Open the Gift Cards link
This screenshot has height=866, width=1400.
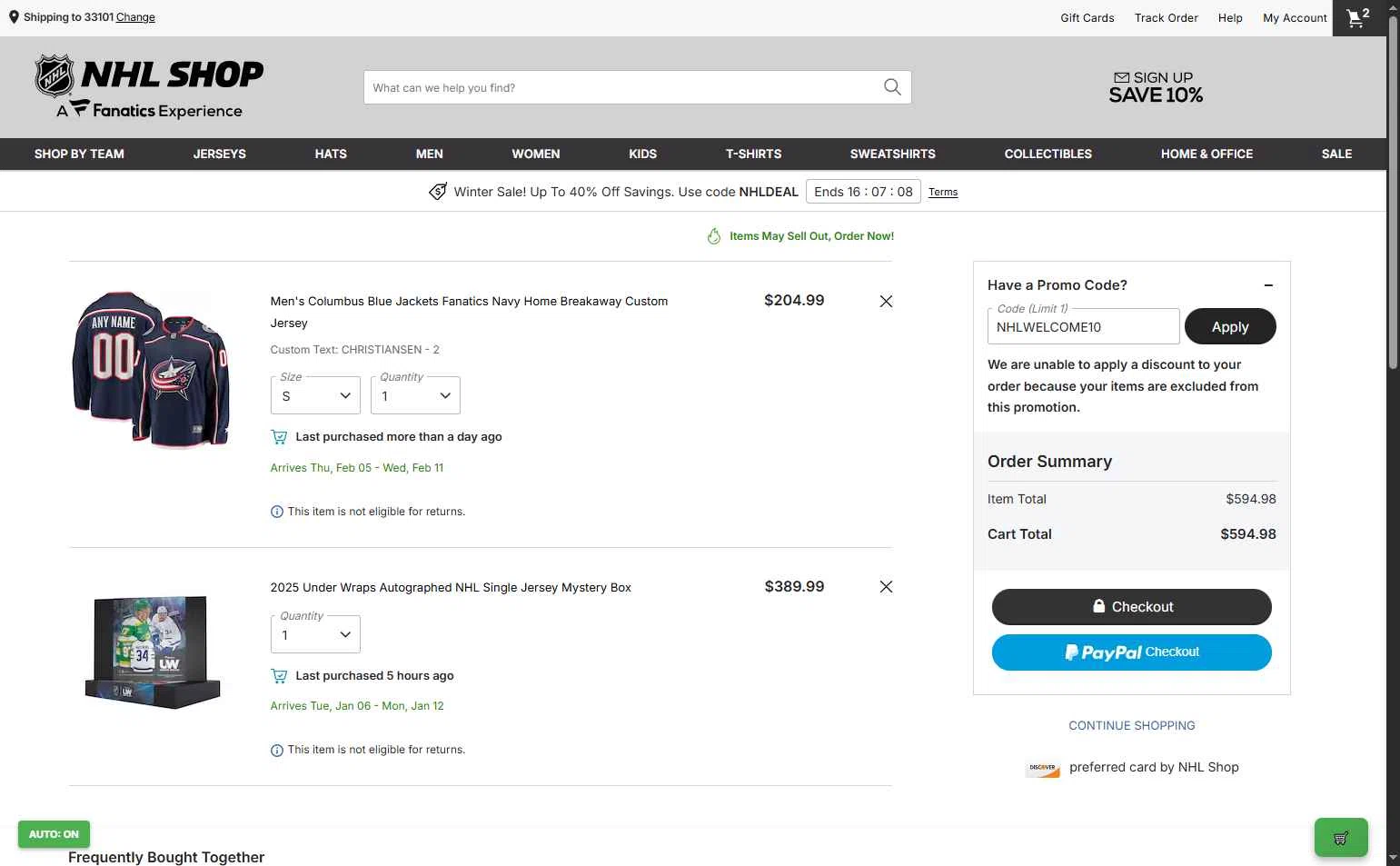(1087, 18)
